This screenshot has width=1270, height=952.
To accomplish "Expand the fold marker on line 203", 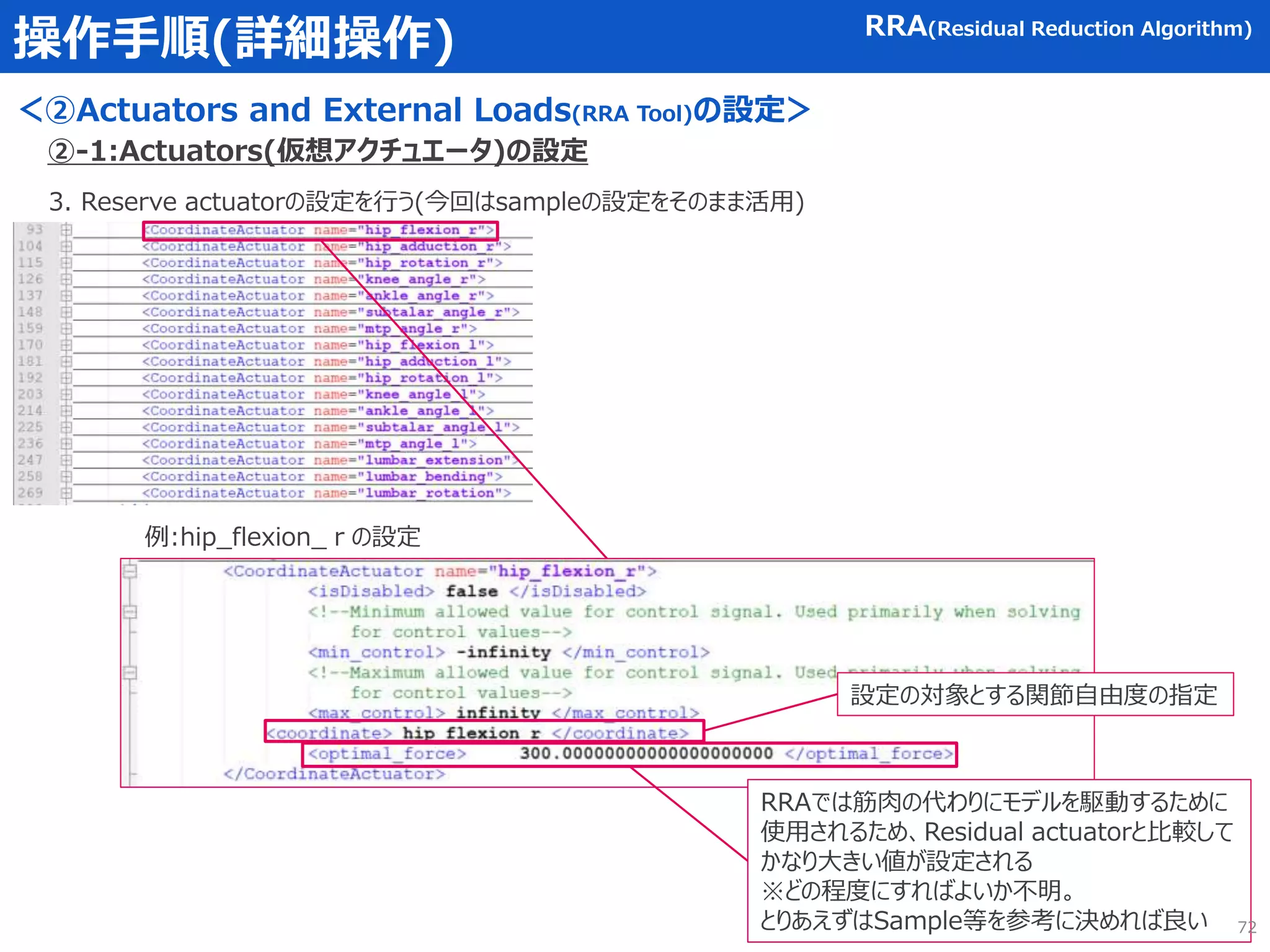I will point(66,394).
